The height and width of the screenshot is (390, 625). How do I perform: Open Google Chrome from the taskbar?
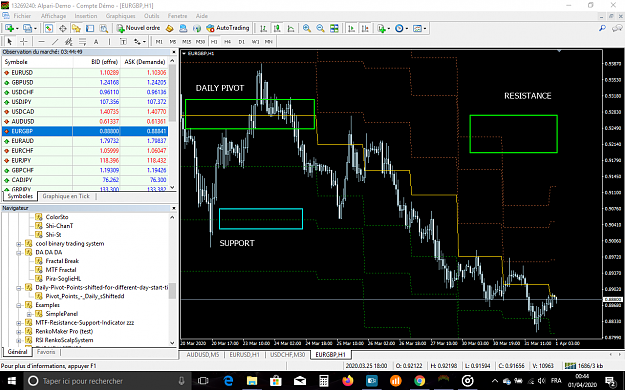tap(419, 381)
